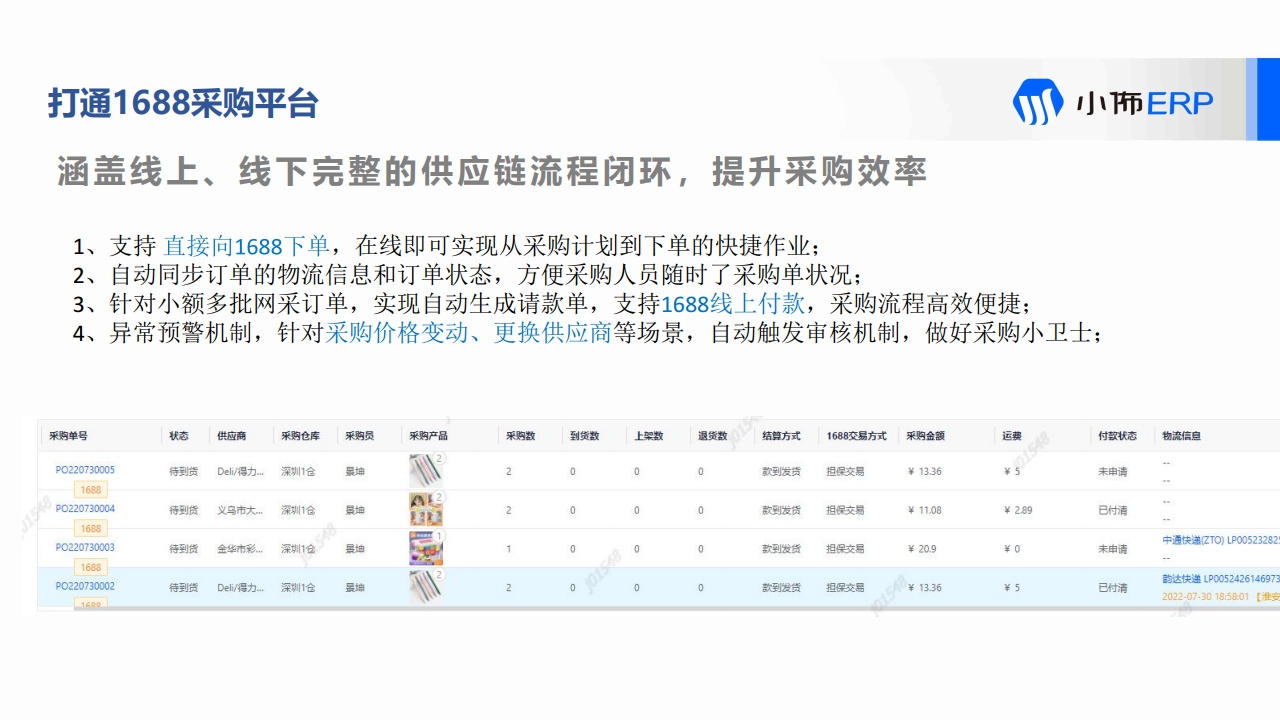Image resolution: width=1280 pixels, height=720 pixels.
Task: Click the 采购单号 column header
Action: (x=69, y=436)
